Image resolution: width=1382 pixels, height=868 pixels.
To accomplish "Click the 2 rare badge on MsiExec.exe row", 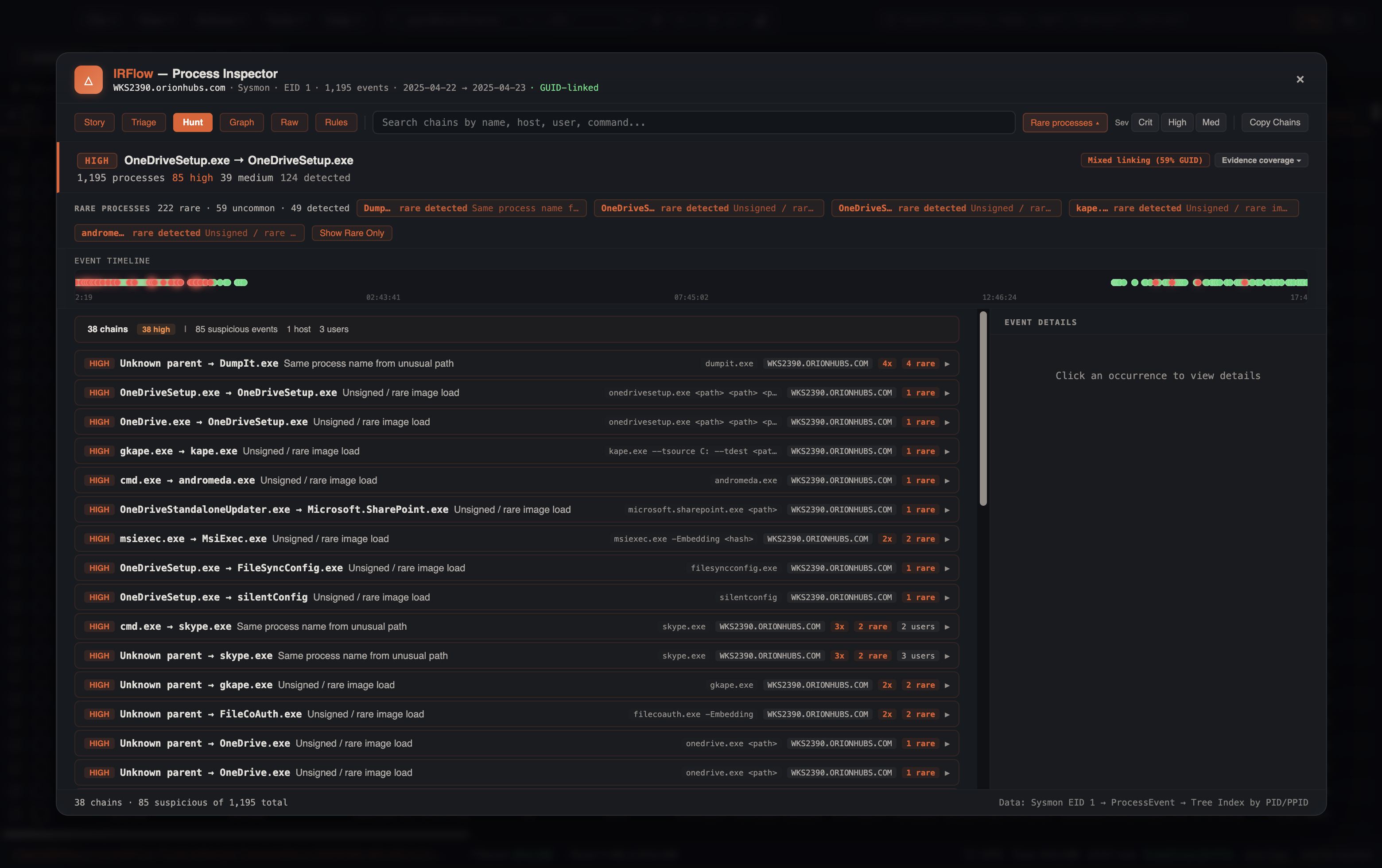I will (920, 539).
